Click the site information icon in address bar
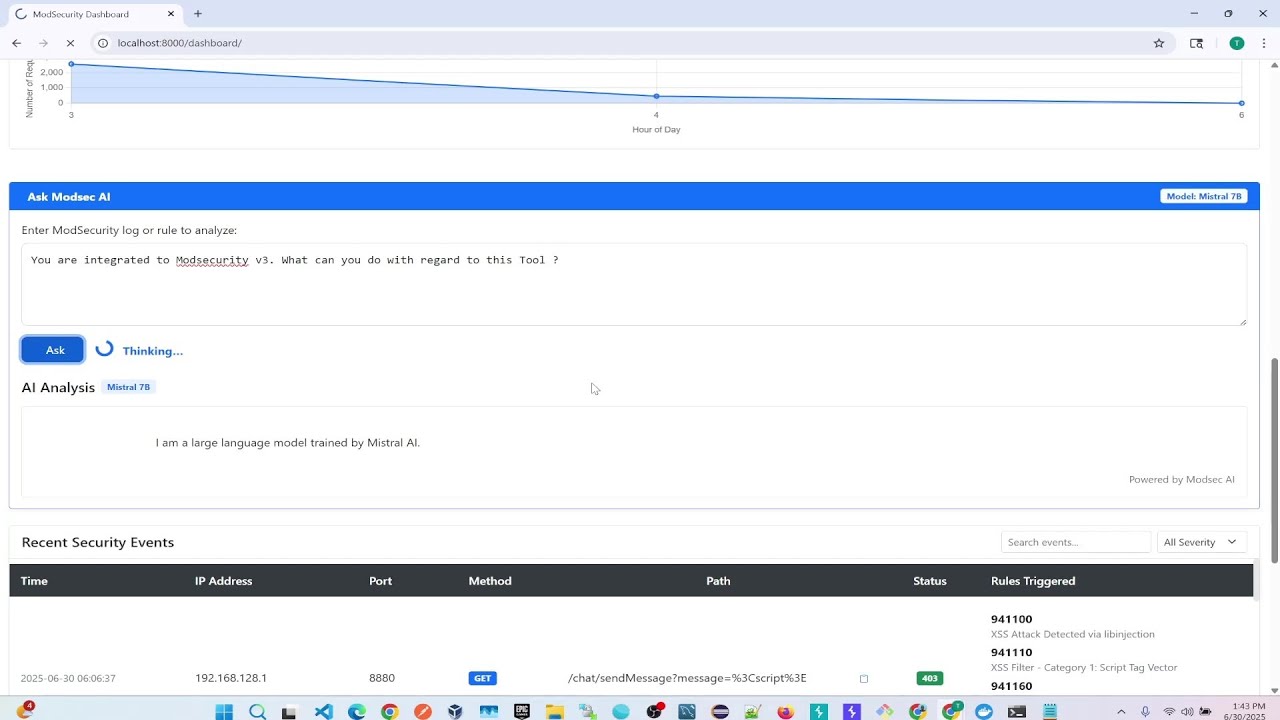 103,43
